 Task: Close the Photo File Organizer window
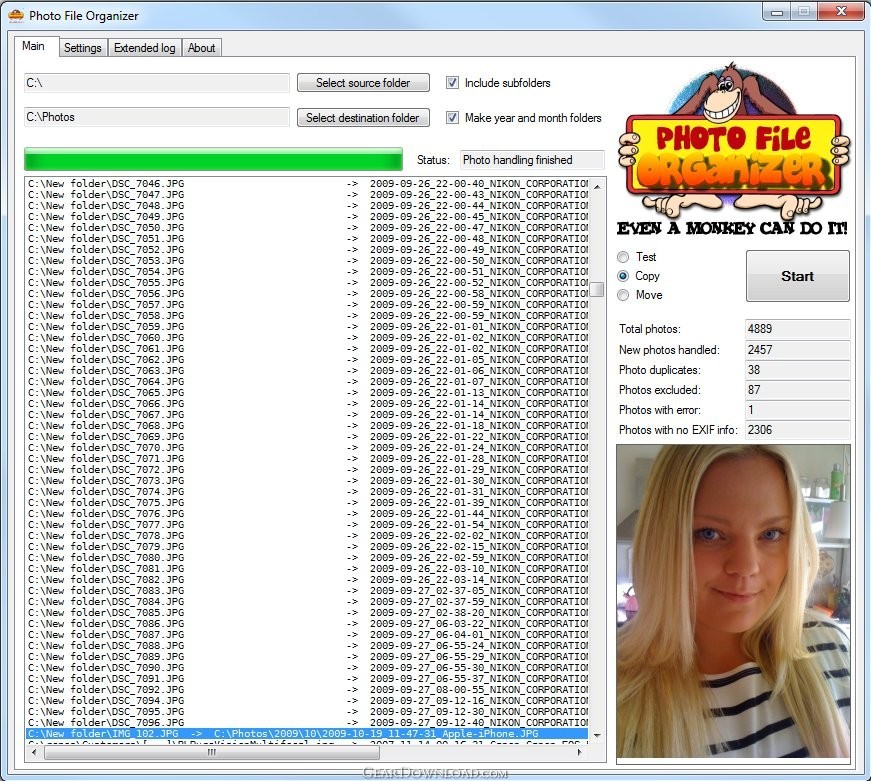pos(841,12)
